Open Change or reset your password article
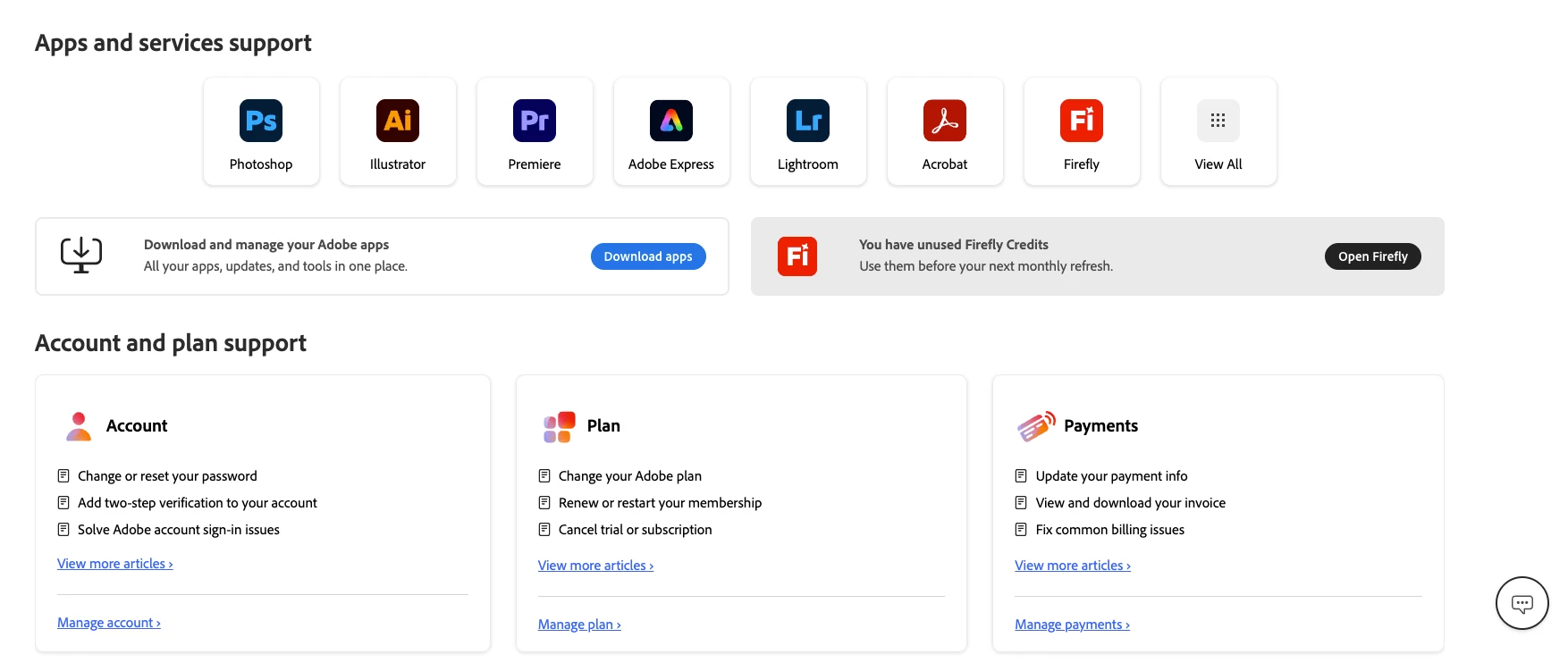The height and width of the screenshot is (671, 1568). pos(167,476)
